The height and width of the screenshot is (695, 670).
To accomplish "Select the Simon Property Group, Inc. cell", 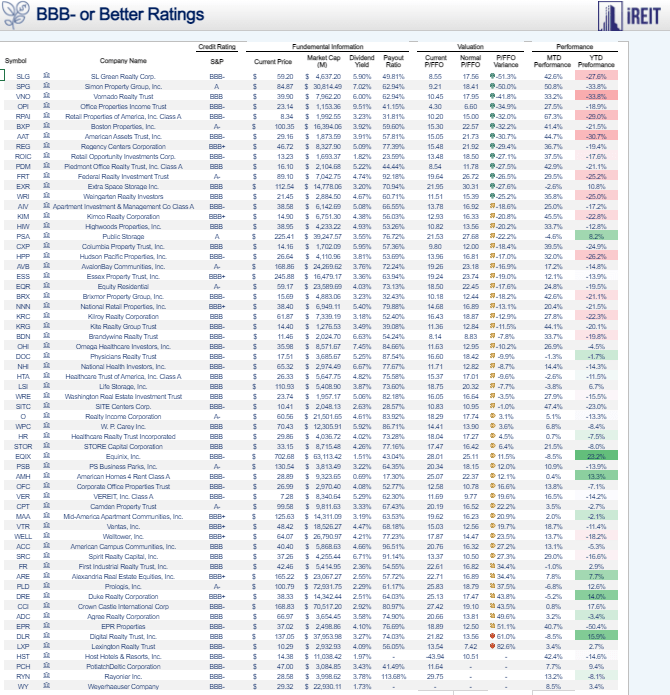I will click(x=123, y=86).
